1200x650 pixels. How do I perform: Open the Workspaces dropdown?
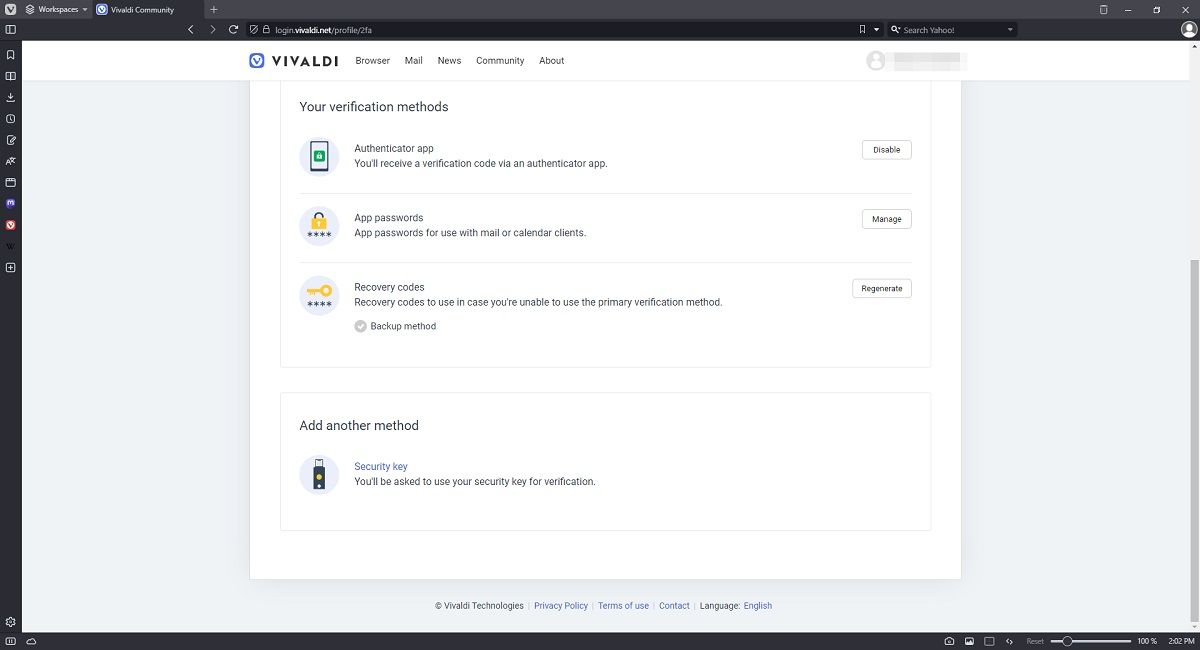click(x=57, y=9)
